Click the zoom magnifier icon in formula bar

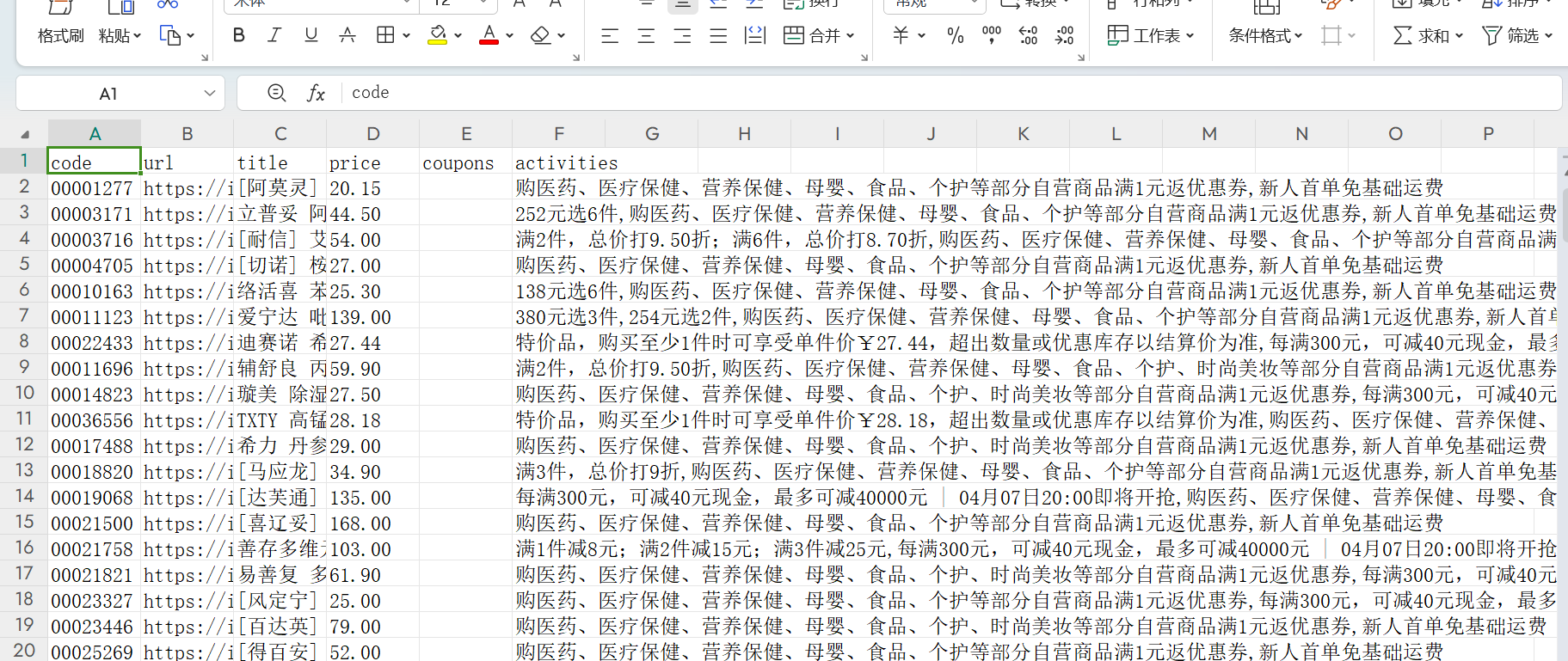point(277,93)
